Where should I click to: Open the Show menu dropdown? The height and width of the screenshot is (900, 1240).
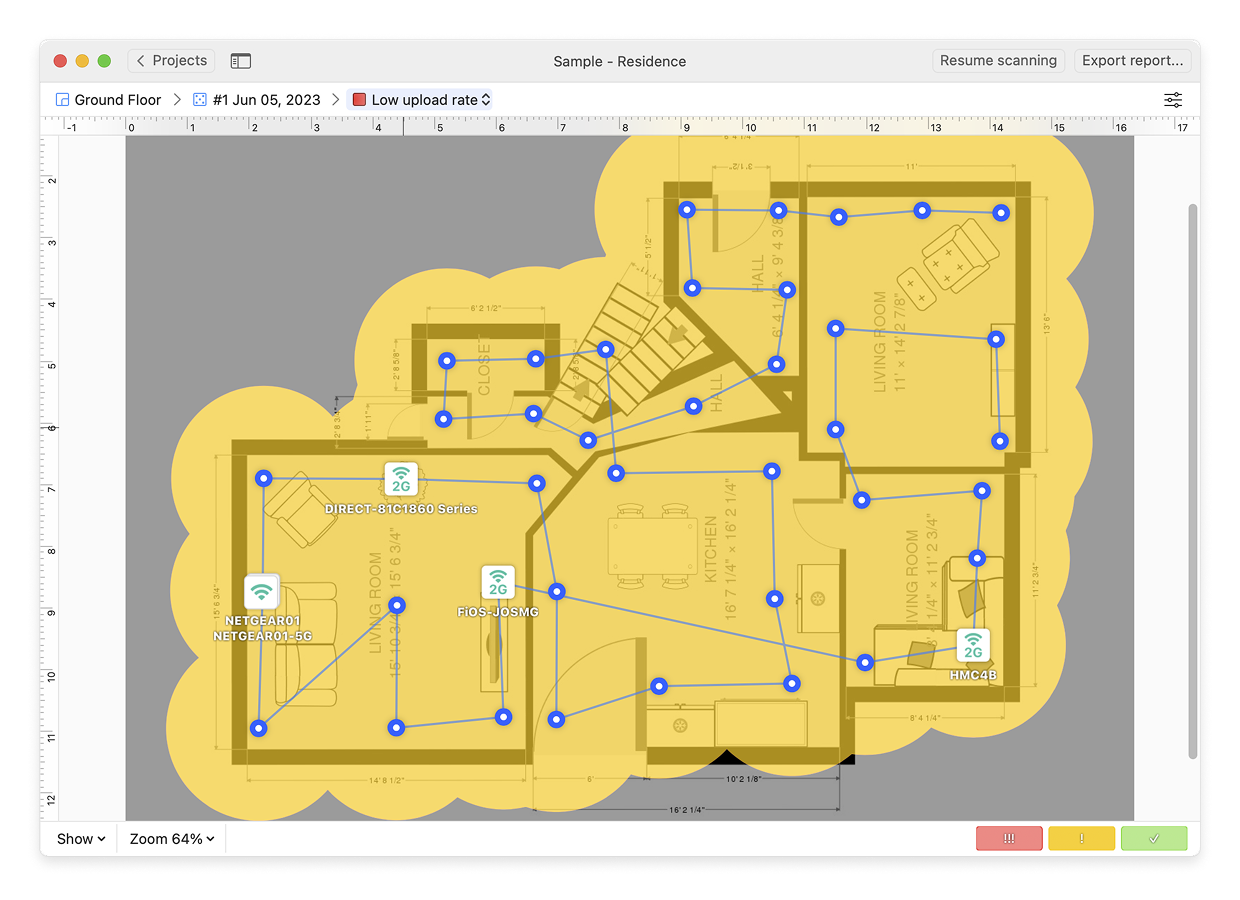(x=80, y=839)
